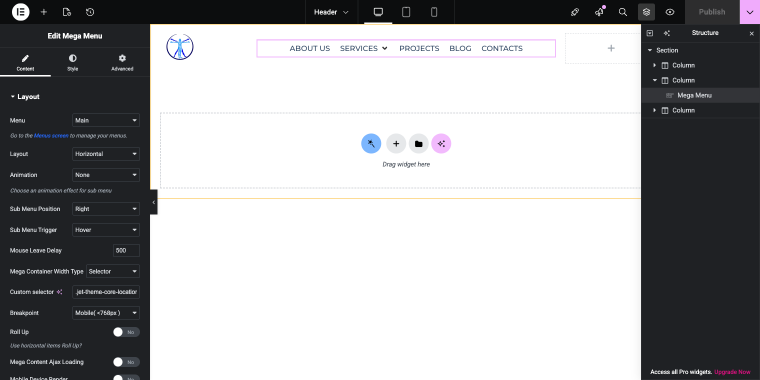This screenshot has width=760, height=380.
Task: Click the Structure panel AI sparkle icon
Action: point(666,33)
